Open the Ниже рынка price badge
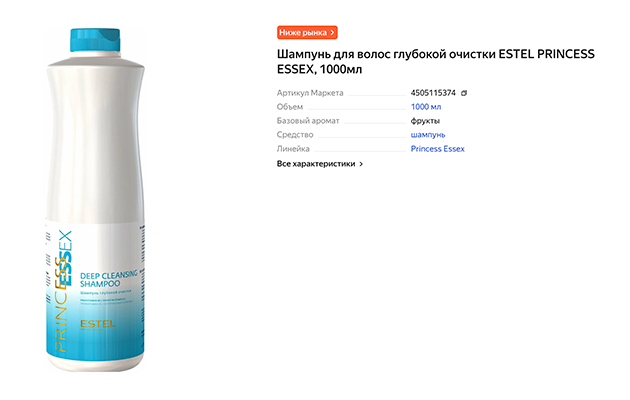 [x=307, y=33]
